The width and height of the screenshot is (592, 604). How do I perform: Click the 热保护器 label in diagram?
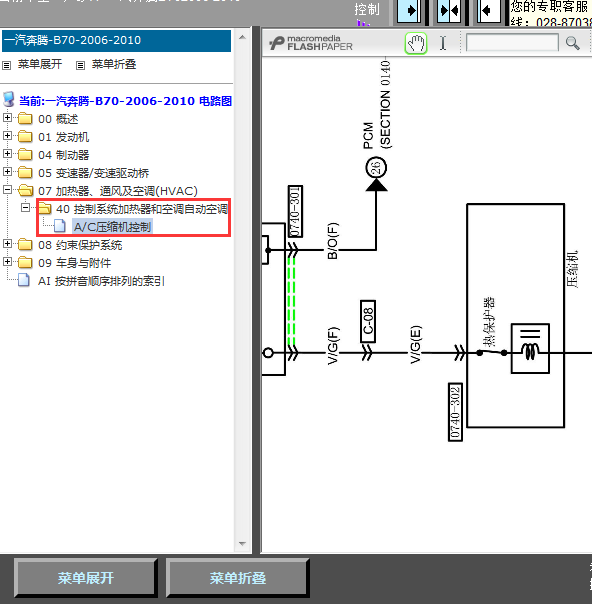coord(488,321)
